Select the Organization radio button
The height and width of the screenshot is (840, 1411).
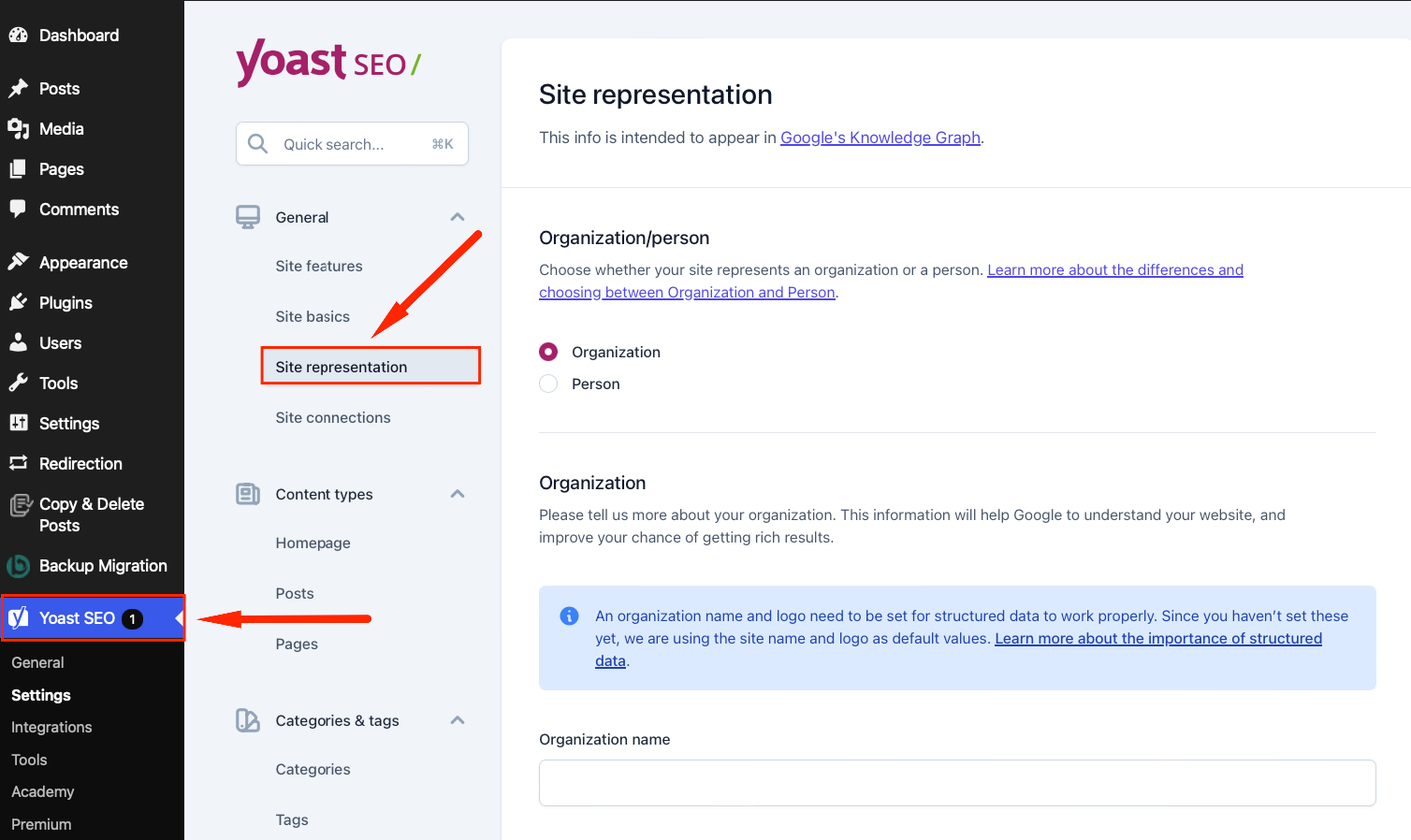[548, 351]
